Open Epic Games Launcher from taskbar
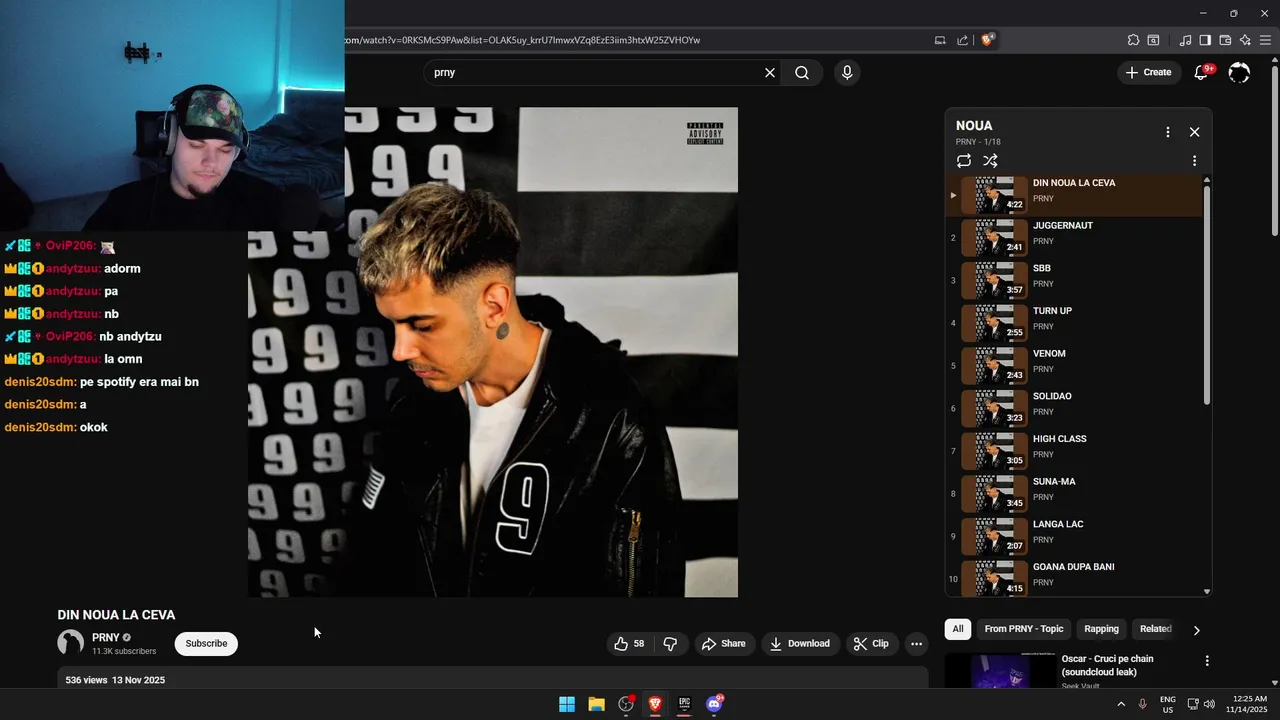This screenshot has height=720, width=1280. click(684, 704)
